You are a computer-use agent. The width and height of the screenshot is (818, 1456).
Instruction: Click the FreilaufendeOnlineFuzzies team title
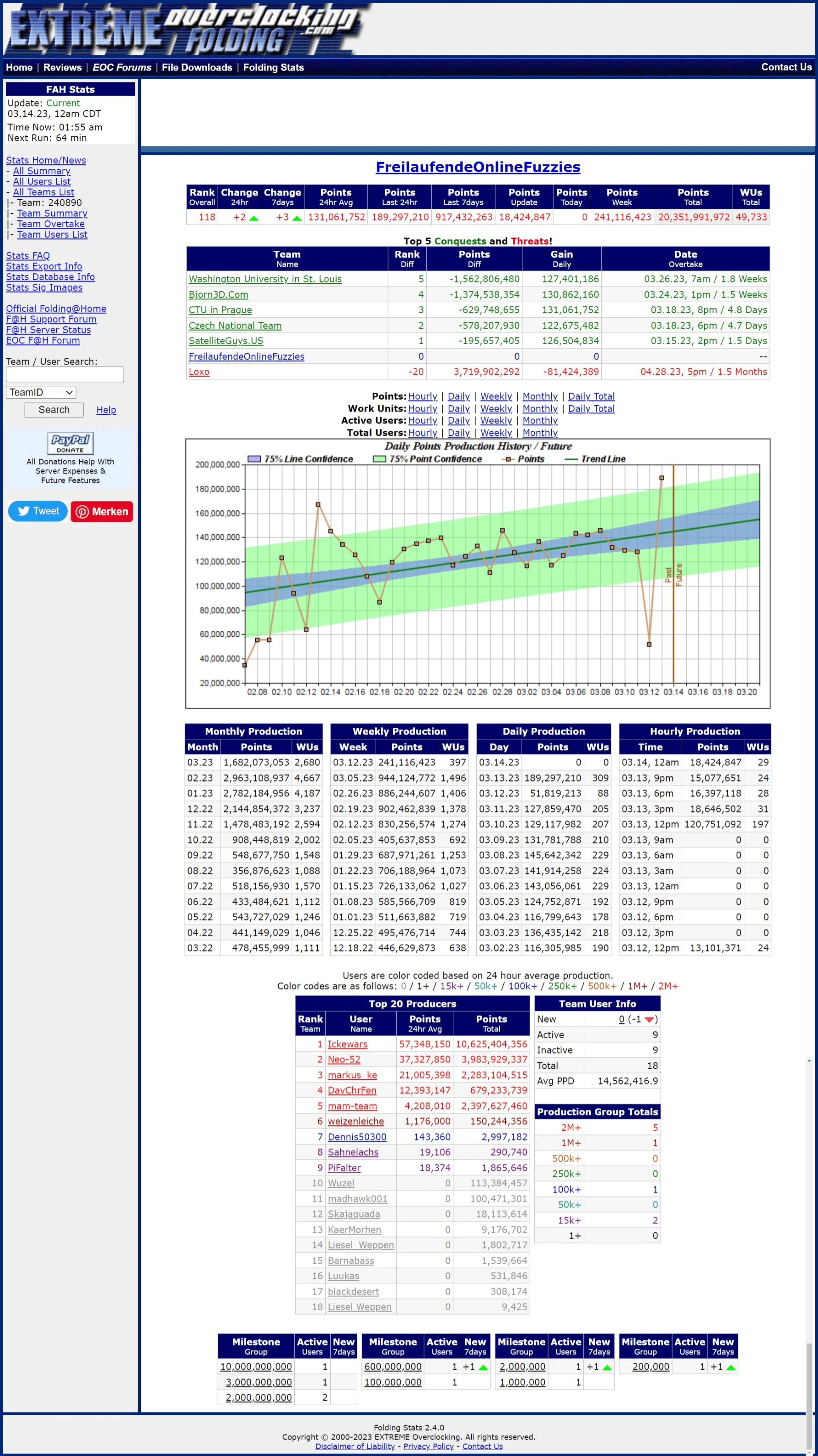(478, 168)
